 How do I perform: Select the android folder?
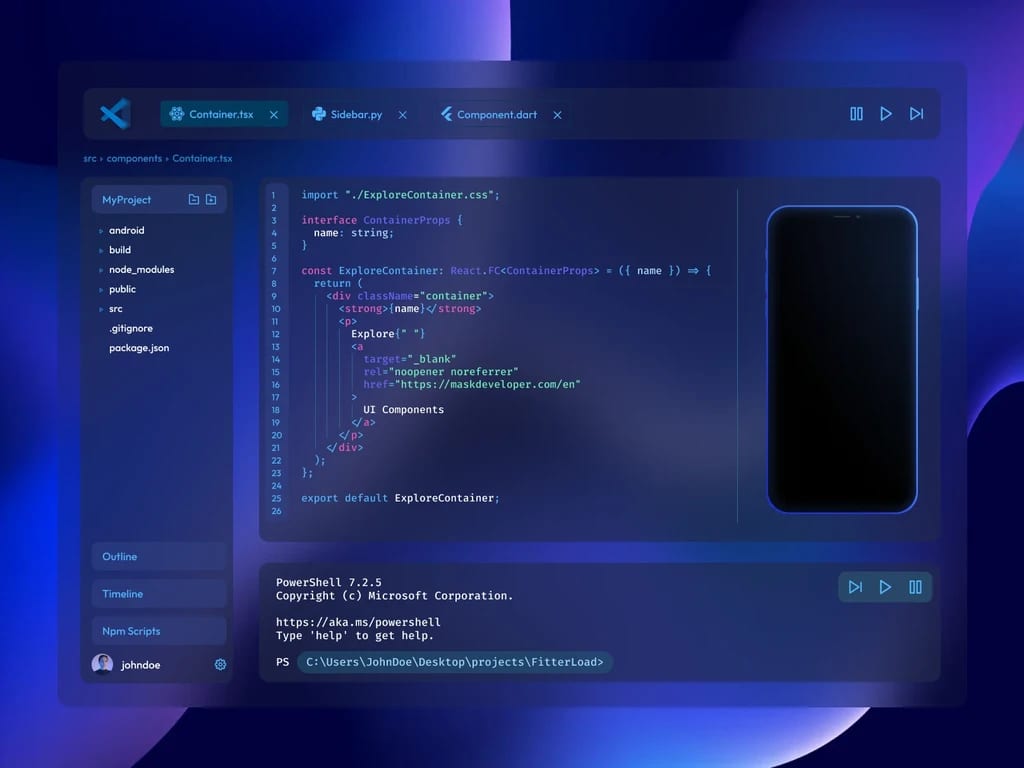pos(127,230)
